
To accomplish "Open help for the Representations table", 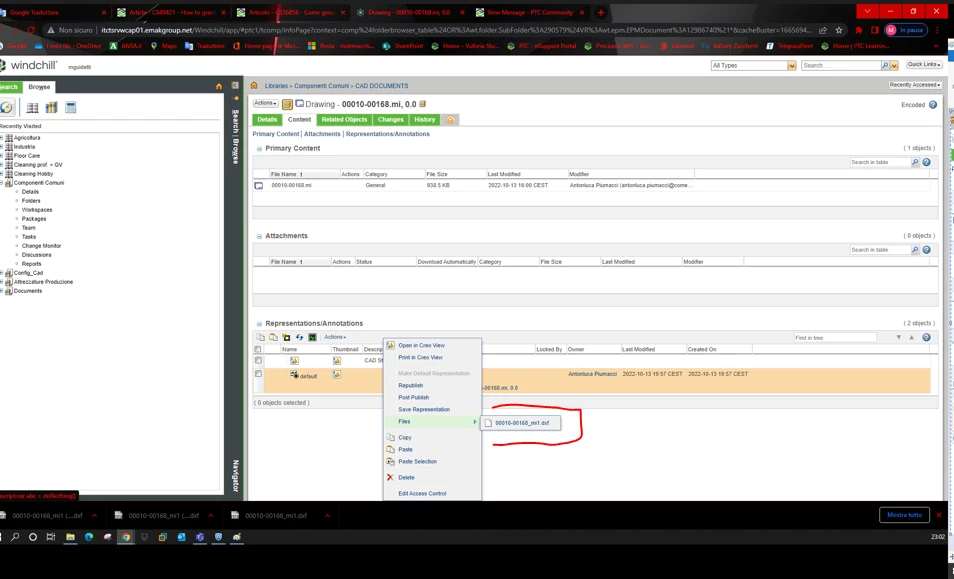I will coord(926,338).
